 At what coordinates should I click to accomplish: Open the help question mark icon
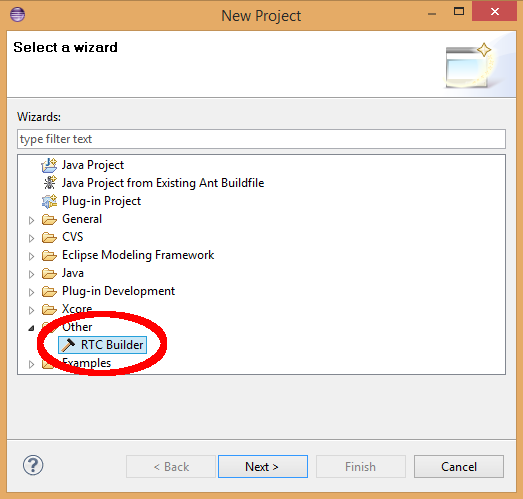33,465
